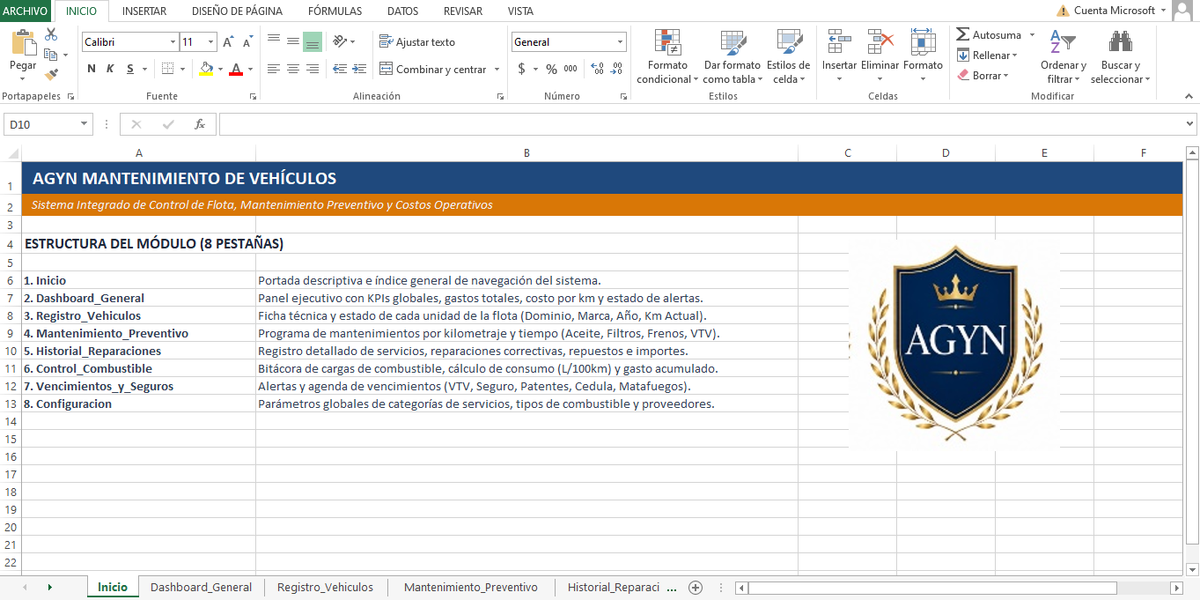Collapse the ribbon with the chevron
The image size is (1200, 600).
pyautogui.click(x=1189, y=97)
